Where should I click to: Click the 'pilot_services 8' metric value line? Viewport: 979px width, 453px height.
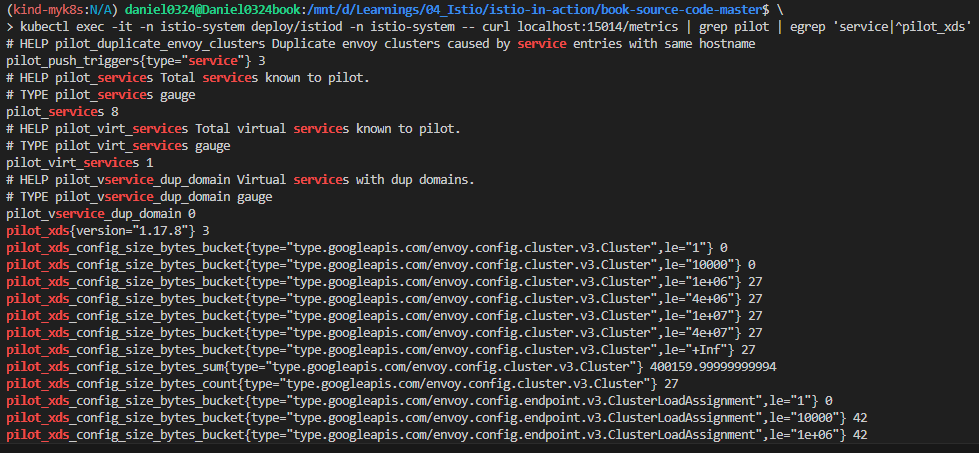tap(62, 112)
